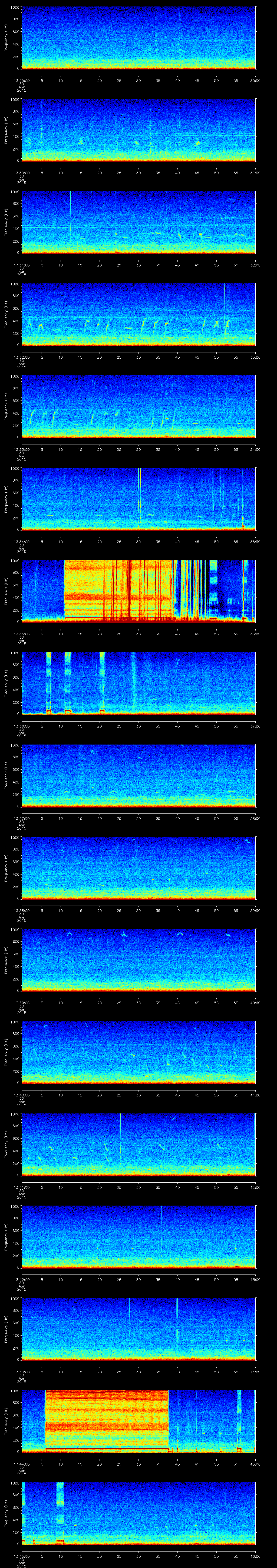The image size is (277, 1568).
Task: Click "Frequency (Hz)" label beside 13:35:00 panel
Action: coord(6,591)
